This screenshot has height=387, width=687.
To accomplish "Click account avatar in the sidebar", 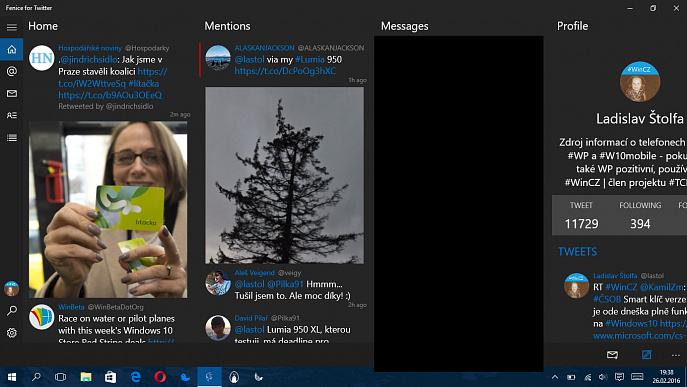I will coord(11,289).
